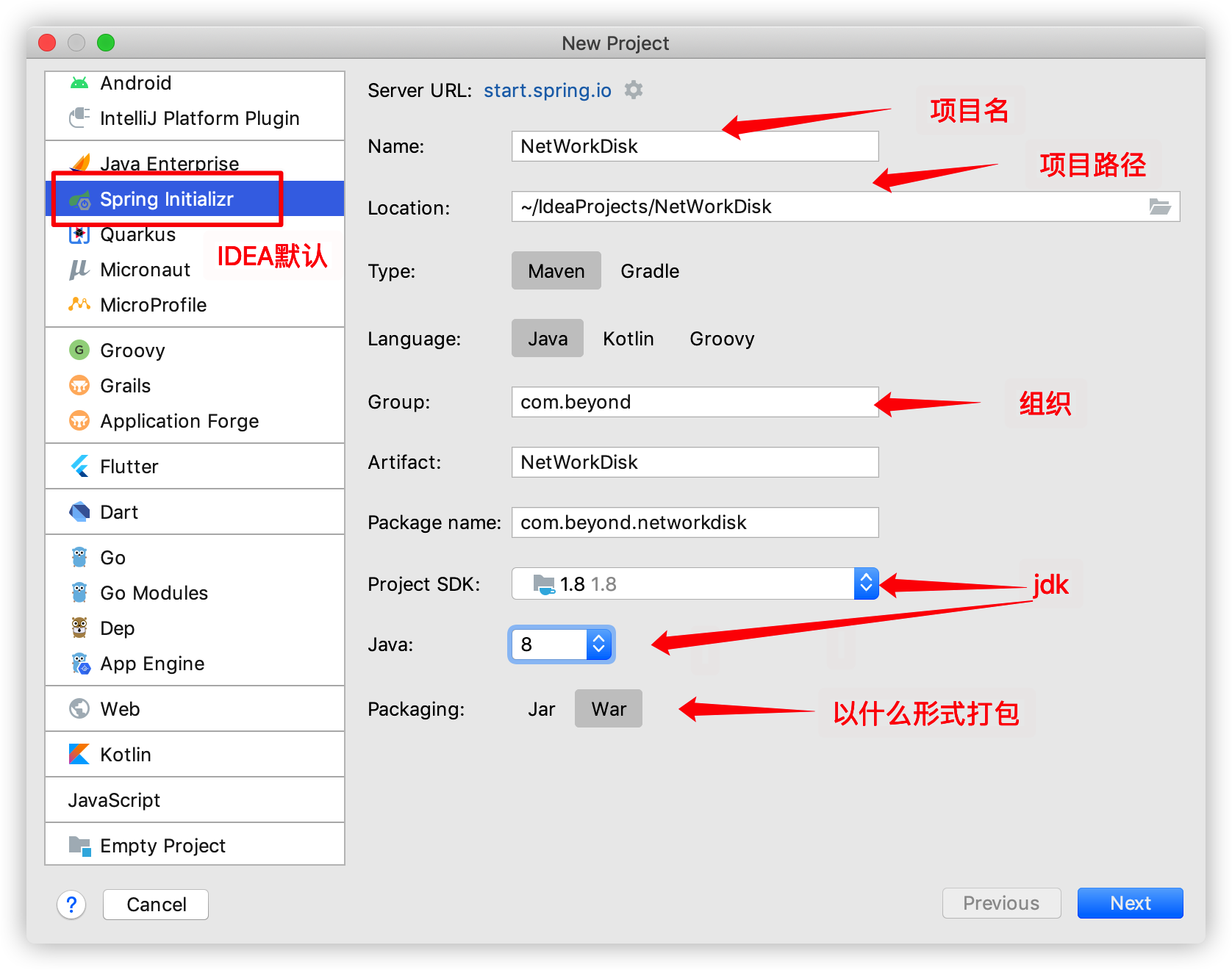Image resolution: width=1232 pixels, height=970 pixels.
Task: Click the Grails icon
Action: tap(79, 386)
